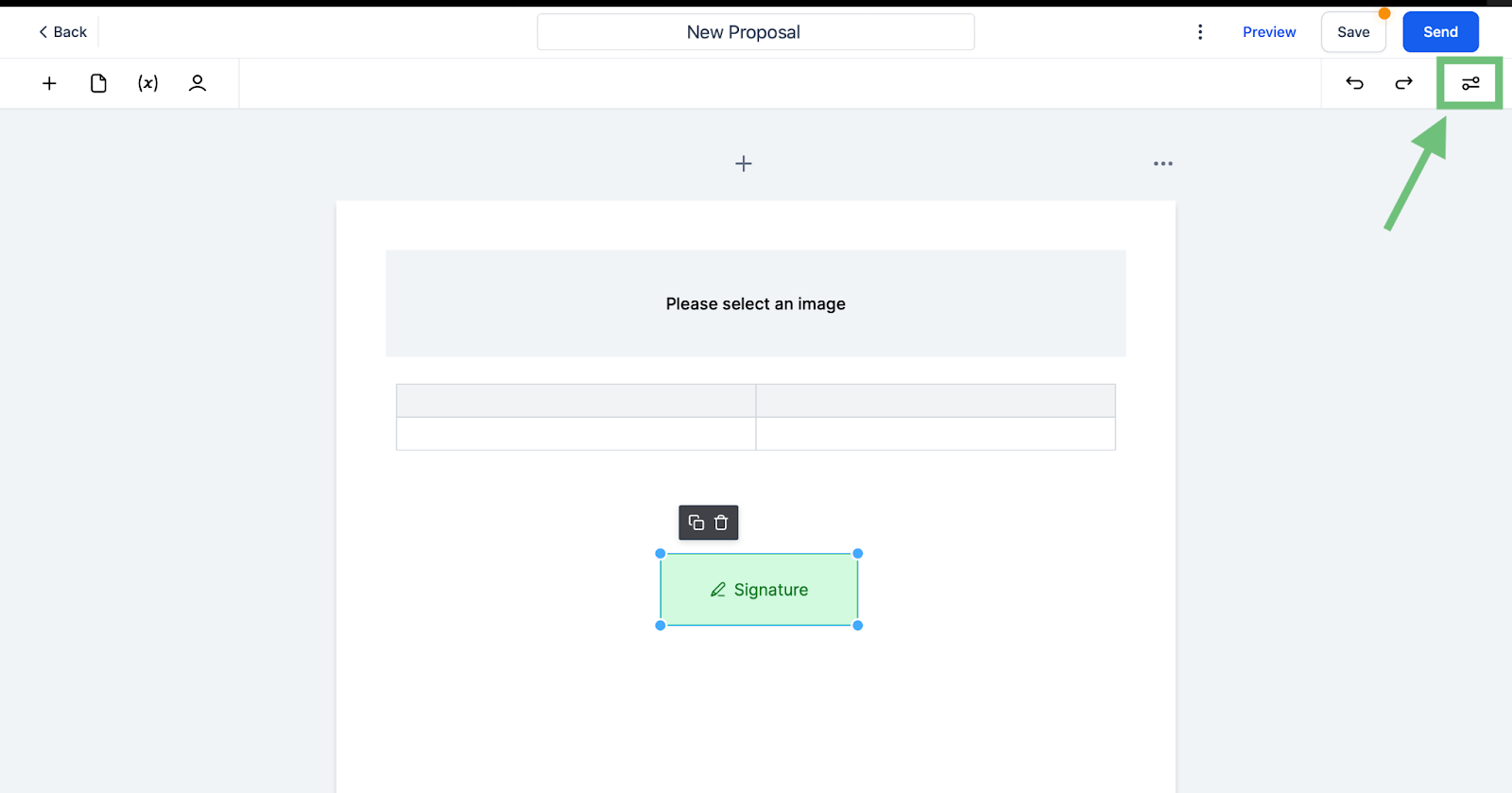Click the first header cell of table
Screen dimensions: 1512x793
pyautogui.click(x=576, y=401)
